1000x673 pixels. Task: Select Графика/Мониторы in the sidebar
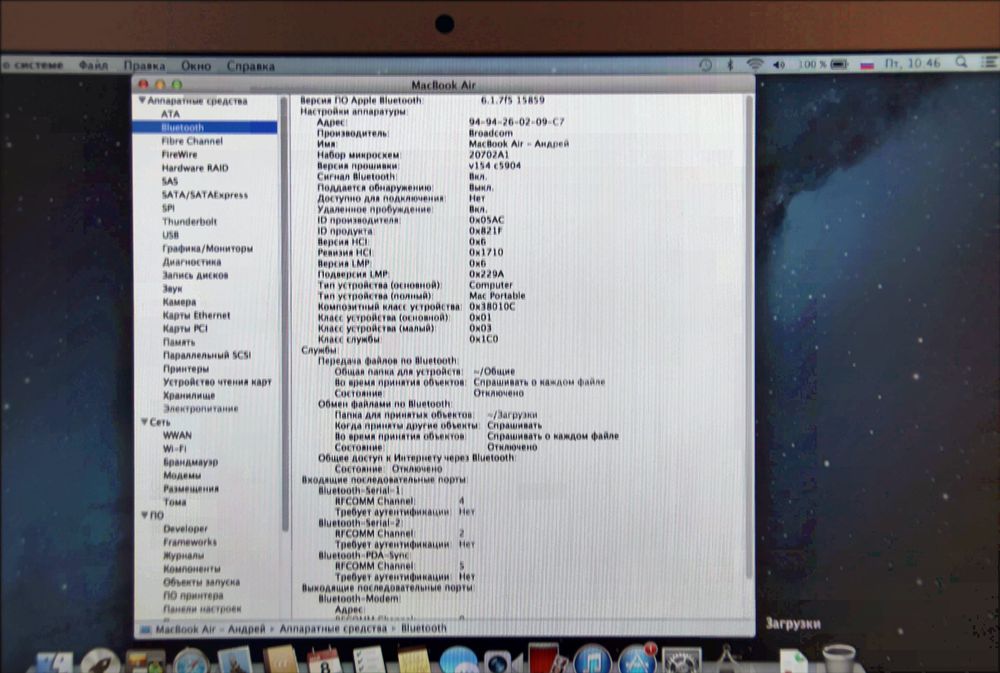pos(205,248)
